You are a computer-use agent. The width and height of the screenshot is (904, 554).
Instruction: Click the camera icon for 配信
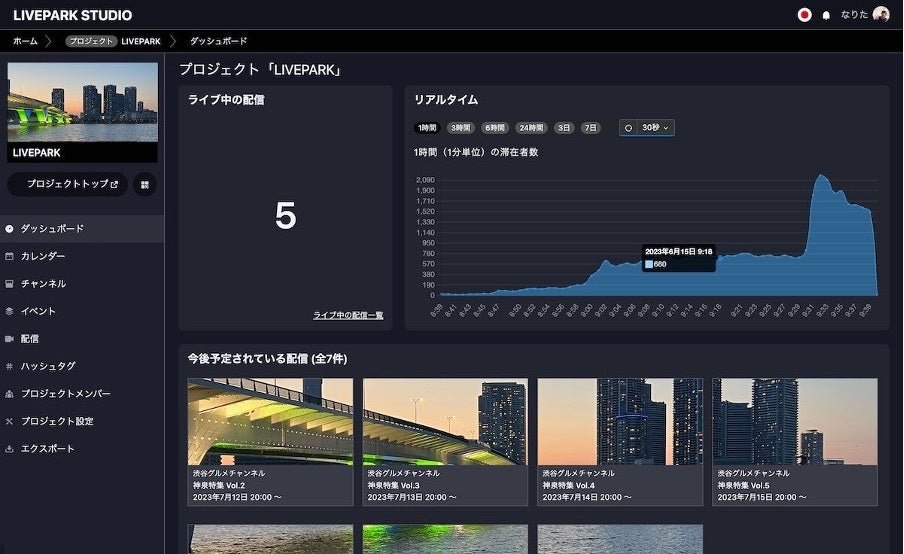coord(9,339)
